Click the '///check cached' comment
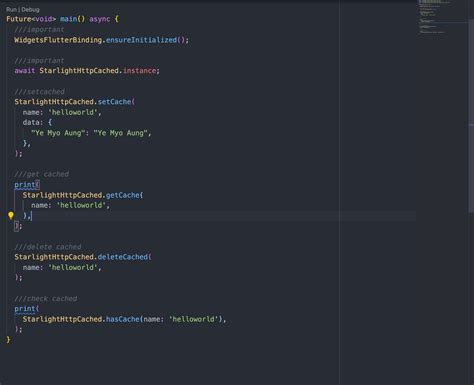Image resolution: width=474 pixels, height=385 pixels. point(46,298)
